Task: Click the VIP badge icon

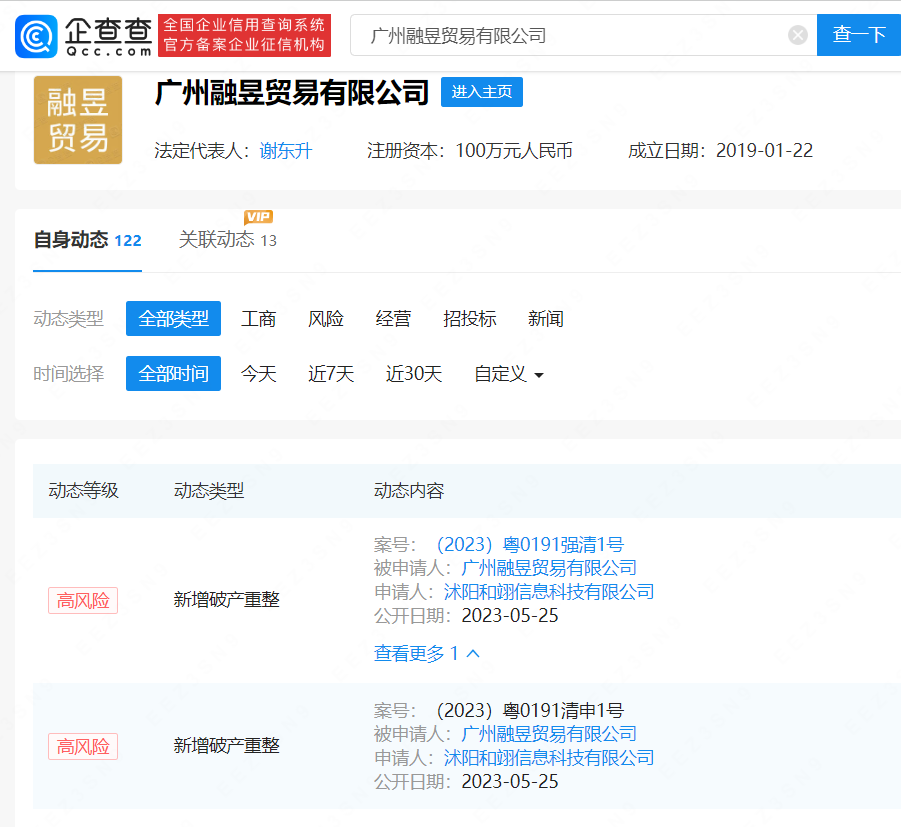Action: [x=259, y=217]
